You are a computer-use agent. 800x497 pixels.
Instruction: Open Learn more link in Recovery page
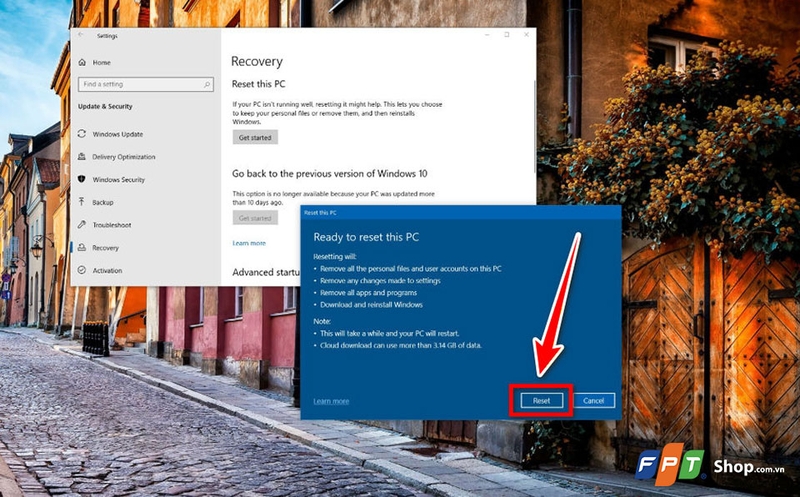249,243
